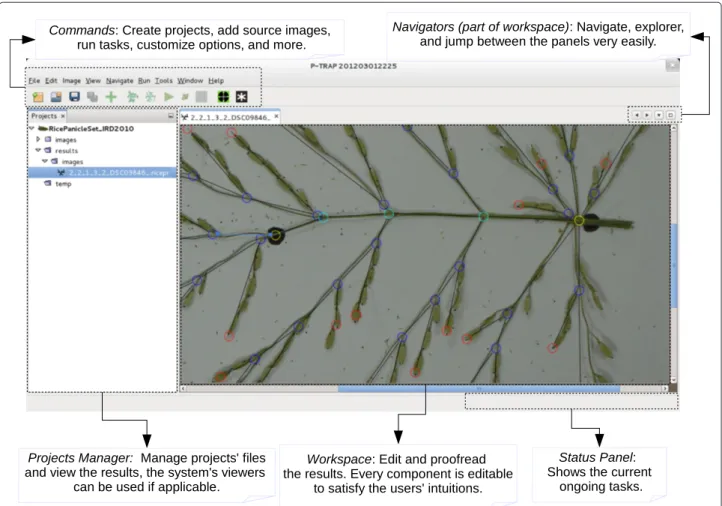Click the New Project toolbar icon
This screenshot has width=722, height=506.
38,97
